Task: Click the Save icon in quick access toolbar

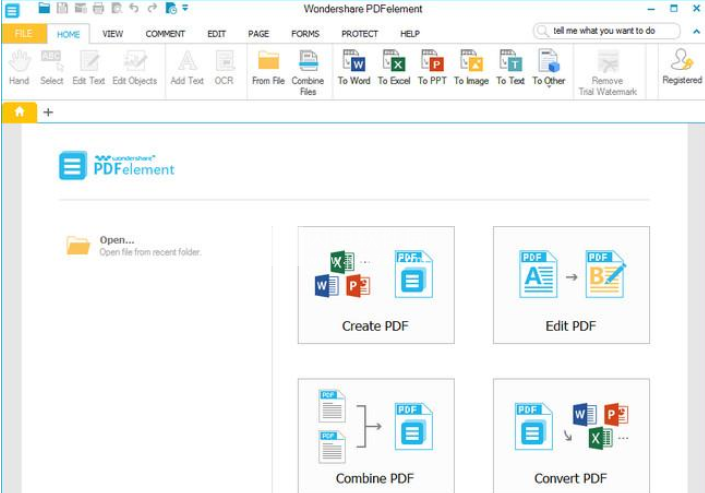Action: pyautogui.click(x=62, y=8)
